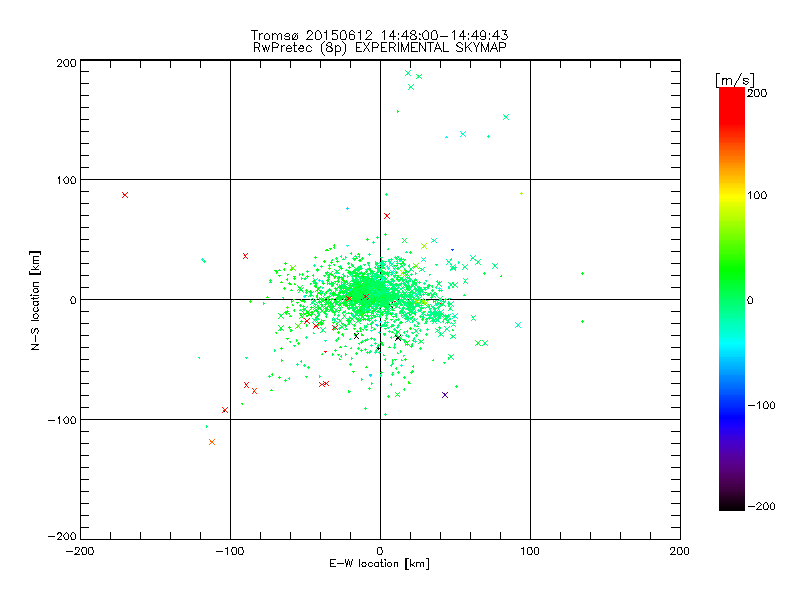Select the 'E-W location [km]' axis label
This screenshot has height=600, width=800.
click(x=379, y=564)
